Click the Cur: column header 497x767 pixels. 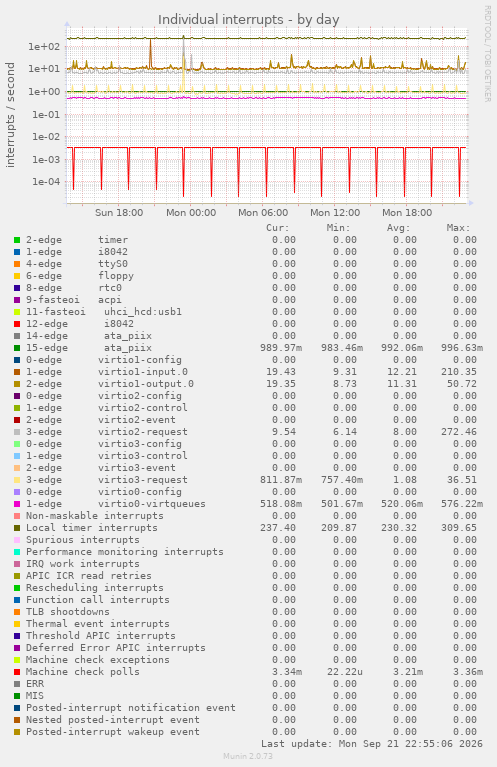click(278, 228)
